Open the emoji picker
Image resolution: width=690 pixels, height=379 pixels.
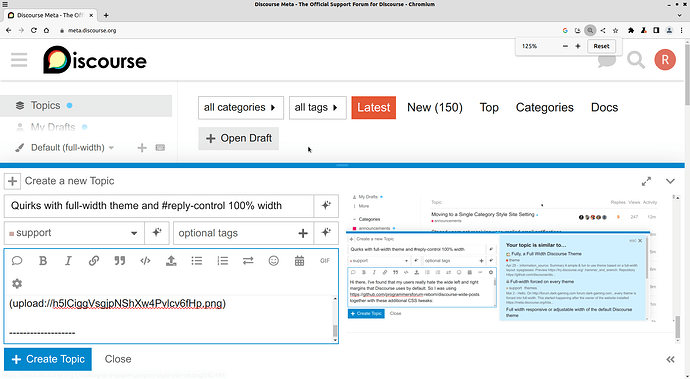(x=274, y=261)
